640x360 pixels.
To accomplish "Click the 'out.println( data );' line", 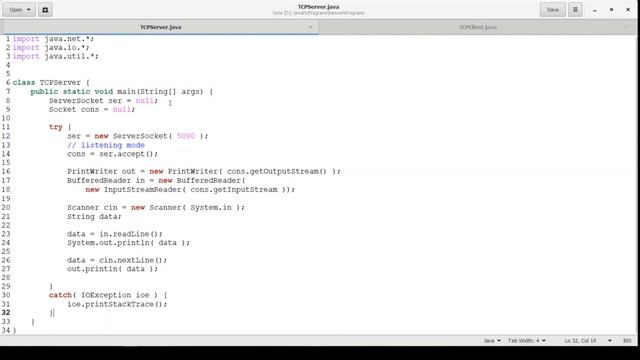I will (x=113, y=269).
